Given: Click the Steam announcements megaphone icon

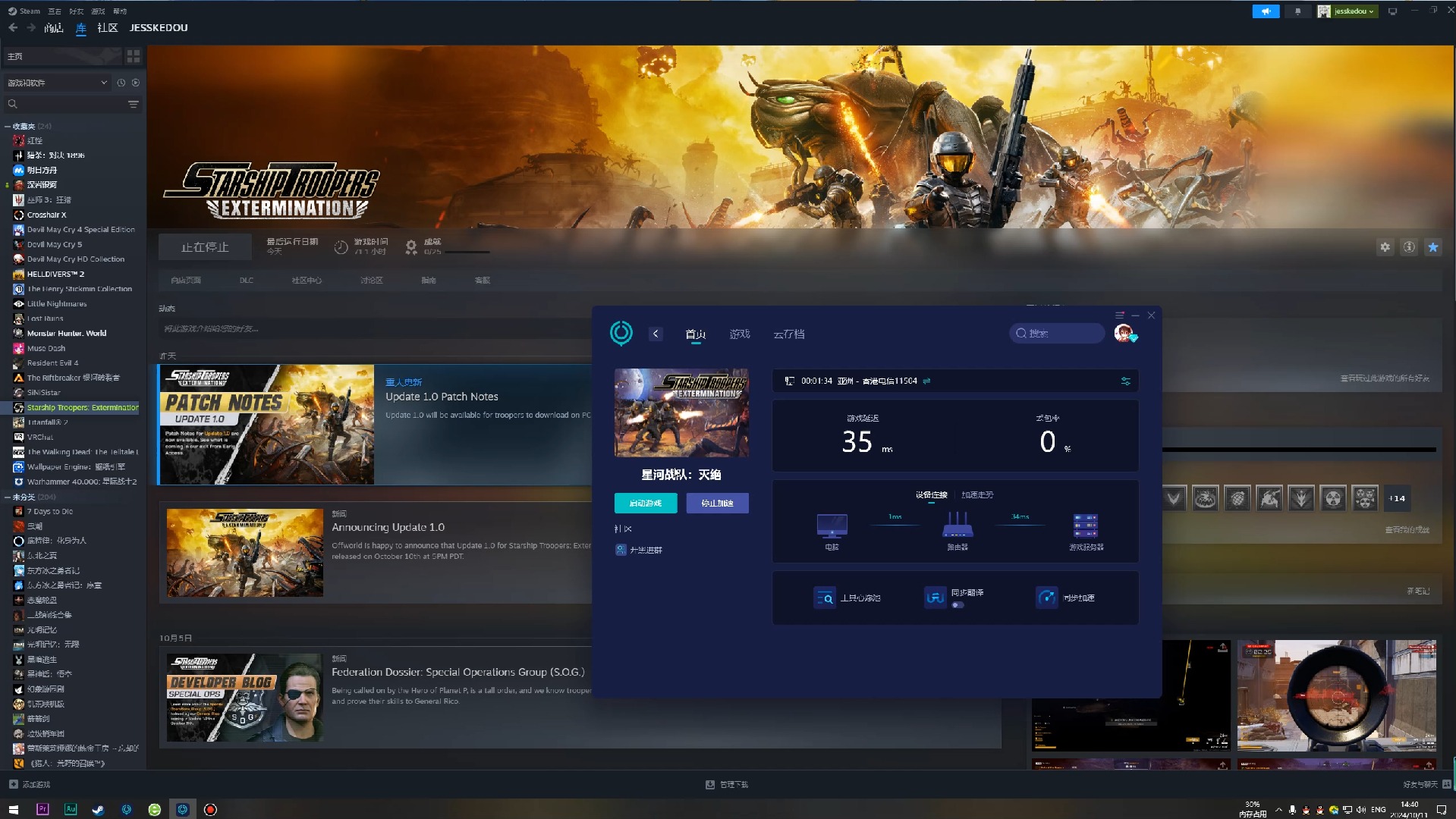Looking at the screenshot, I should (x=1266, y=11).
